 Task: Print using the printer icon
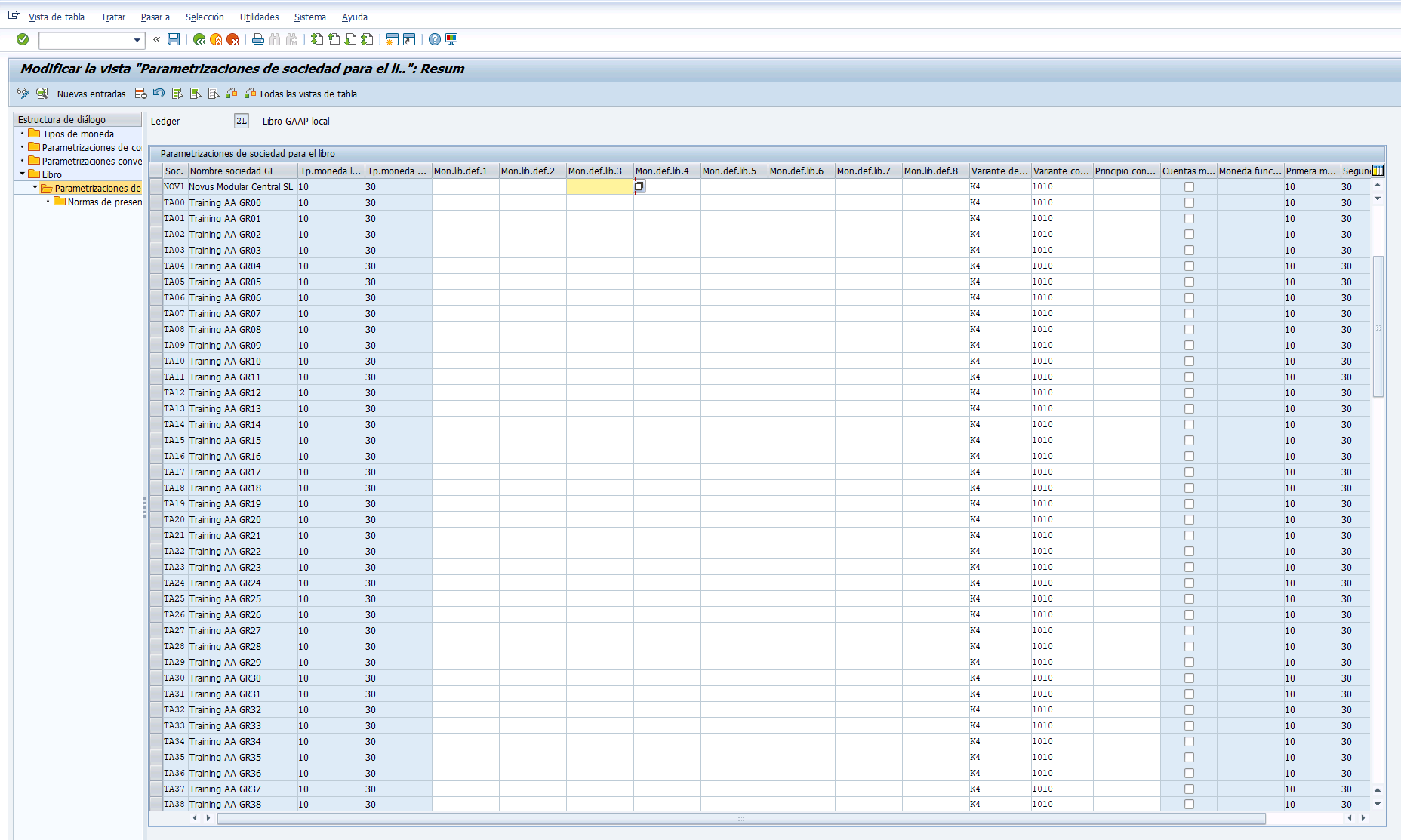[257, 39]
